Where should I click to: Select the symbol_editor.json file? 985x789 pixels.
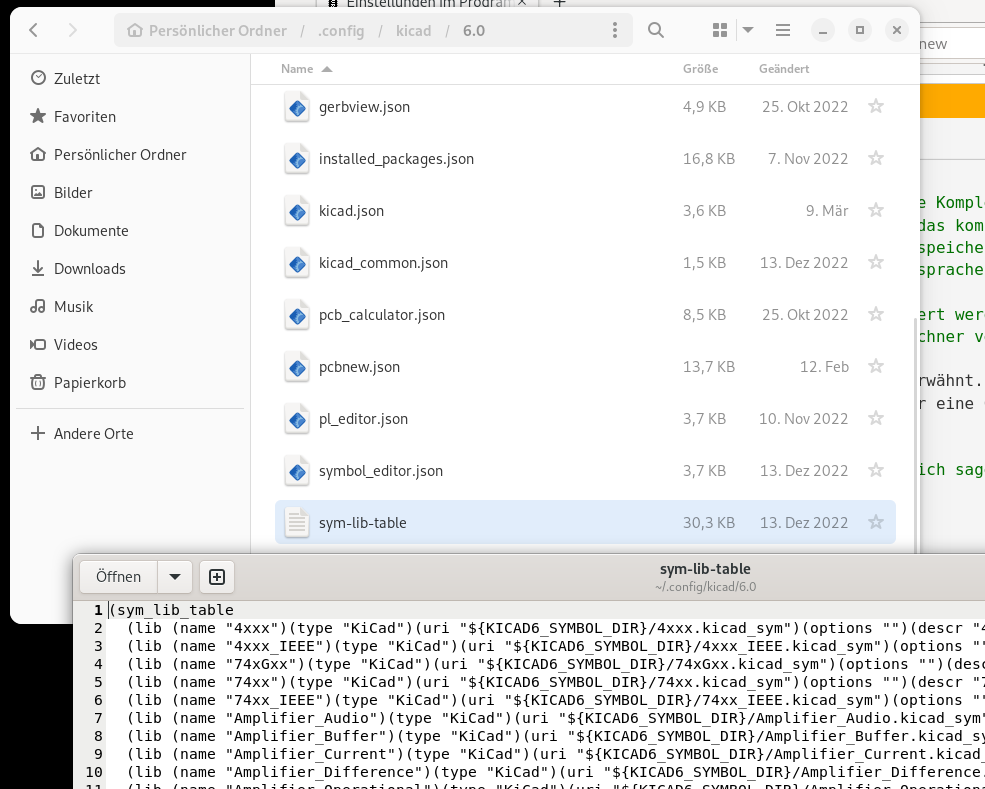pyautogui.click(x=585, y=471)
